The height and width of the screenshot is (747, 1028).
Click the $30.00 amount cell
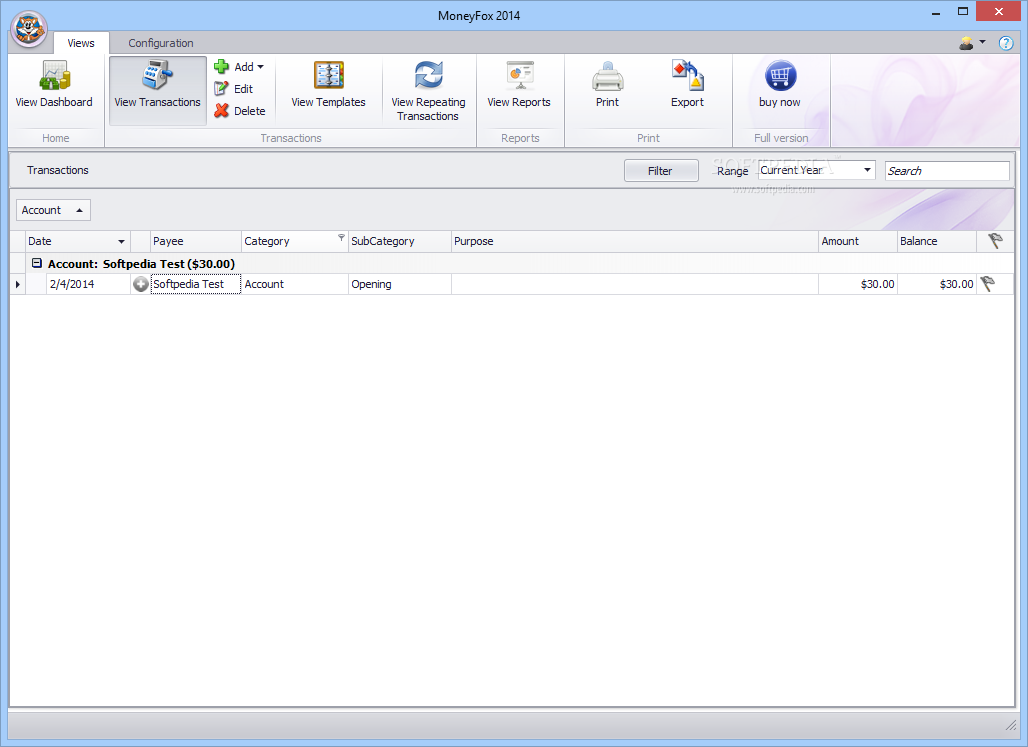858,284
